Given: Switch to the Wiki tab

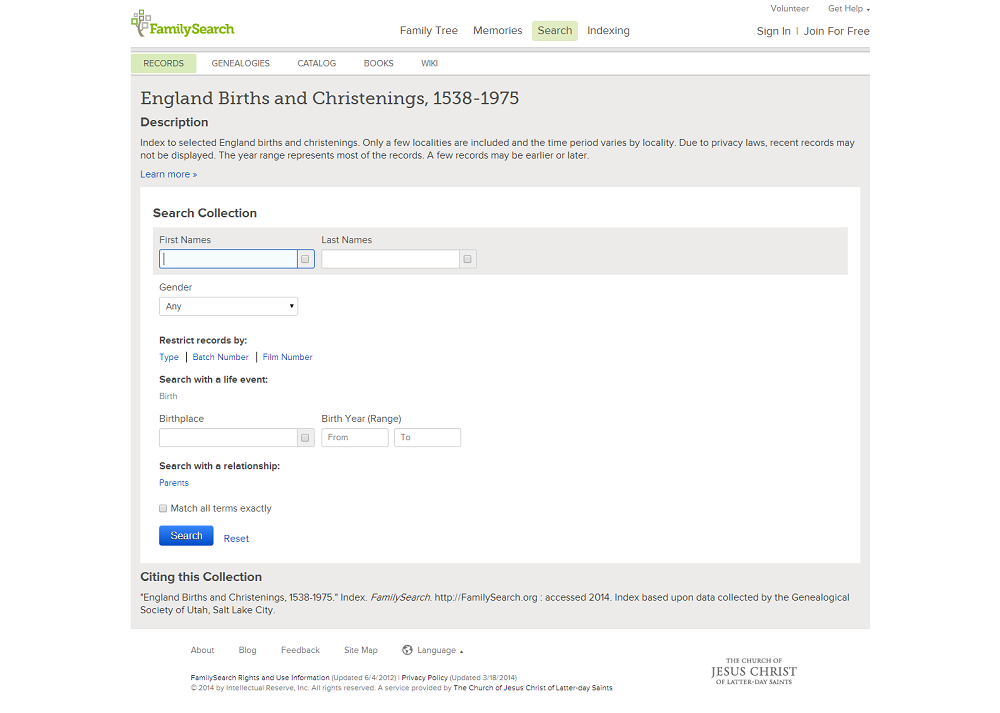Looking at the screenshot, I should 429,63.
